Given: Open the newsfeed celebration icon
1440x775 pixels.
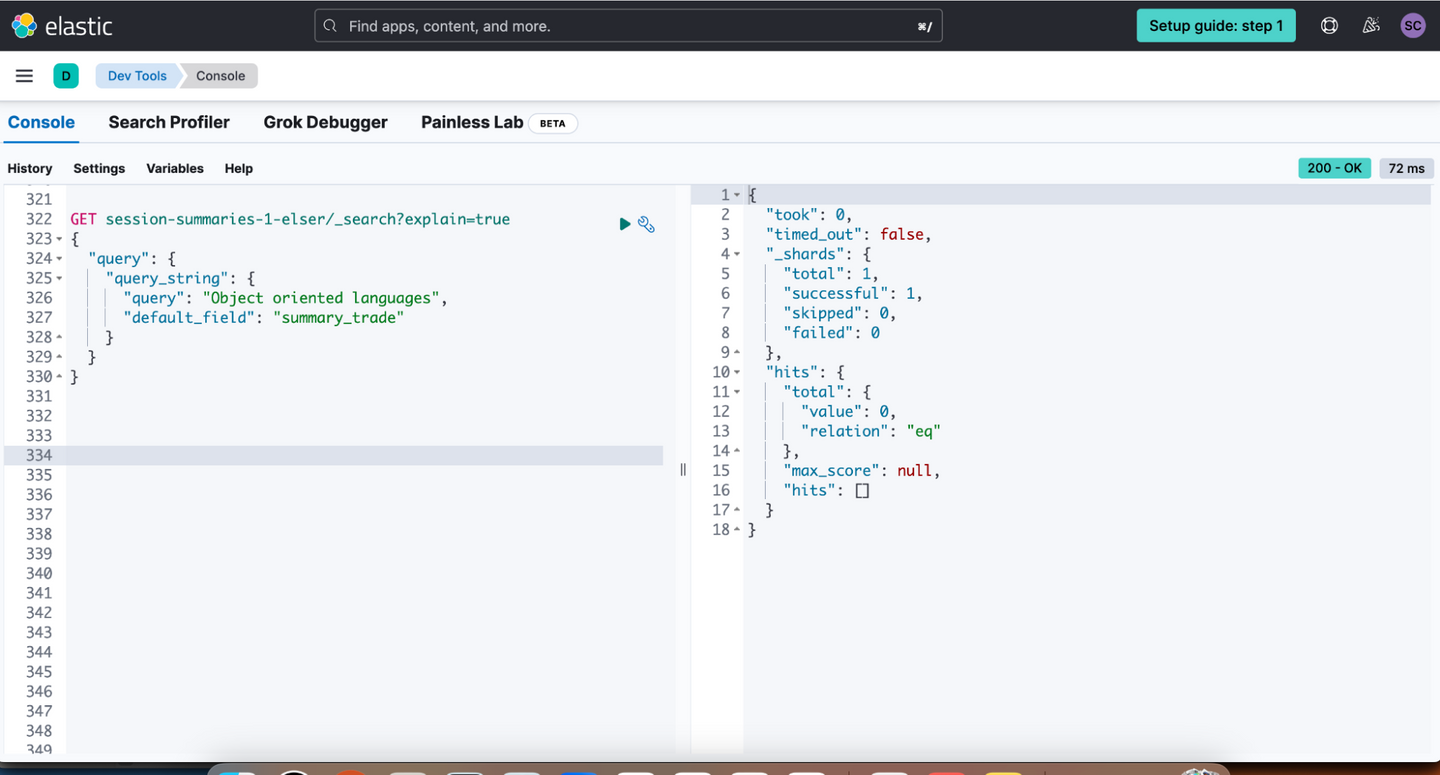Looking at the screenshot, I should point(1371,26).
